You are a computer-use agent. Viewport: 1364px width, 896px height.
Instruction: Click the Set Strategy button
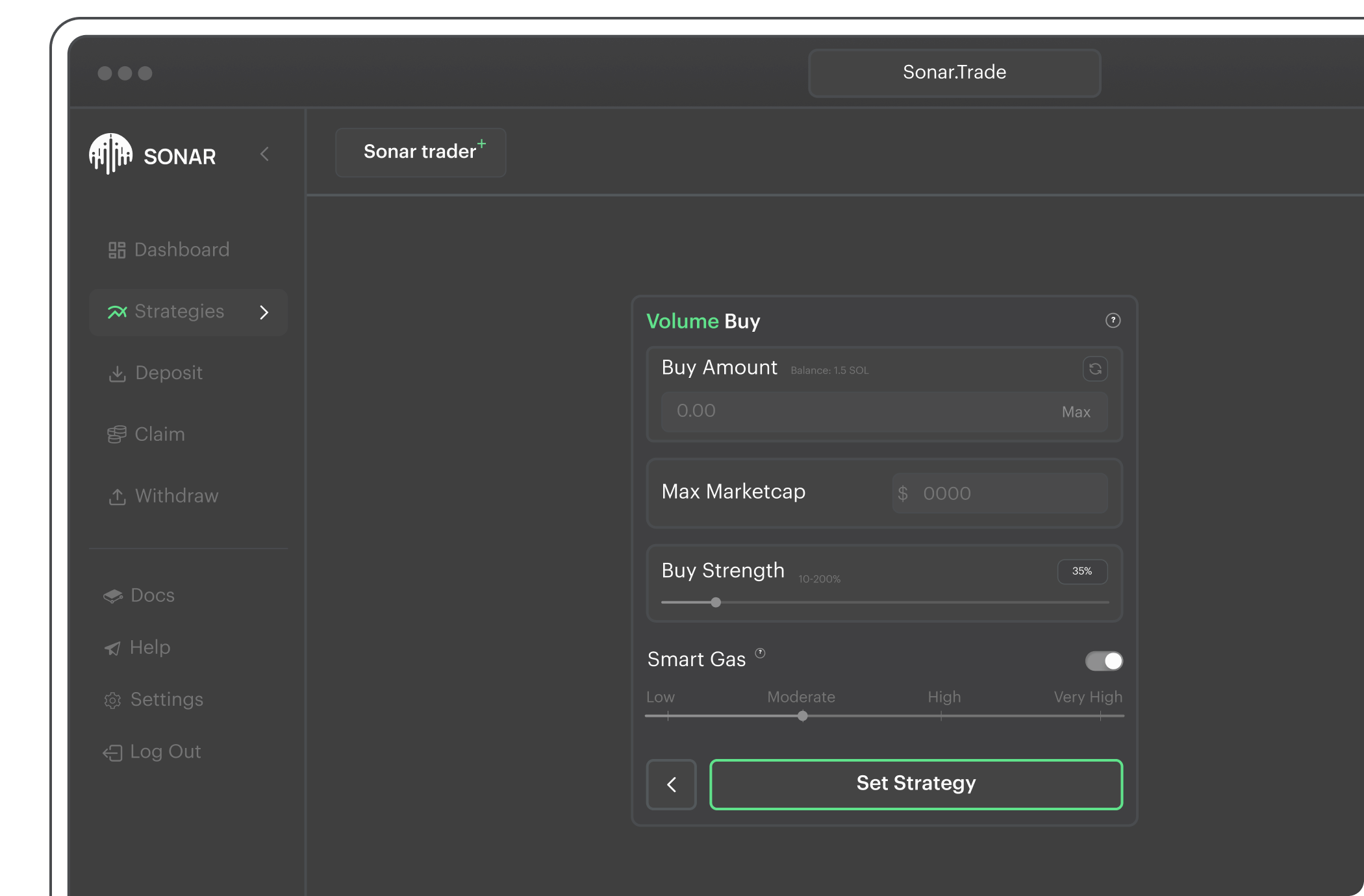point(916,784)
